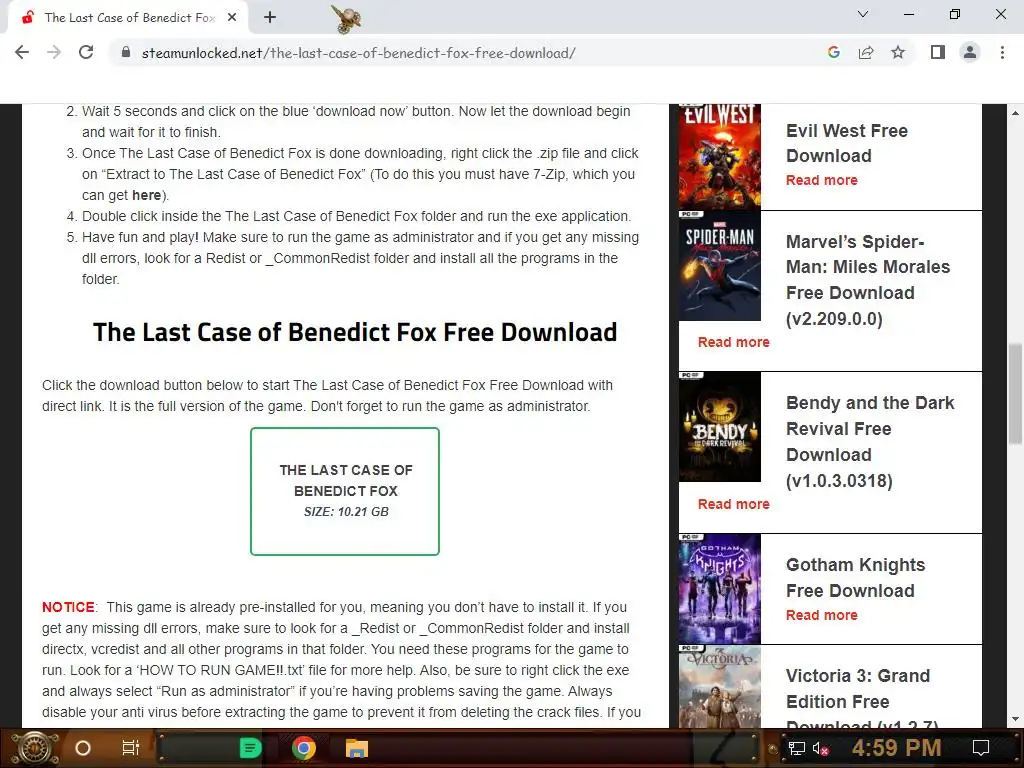
Task: Open File Explorer from the taskbar
Action: click(x=357, y=748)
